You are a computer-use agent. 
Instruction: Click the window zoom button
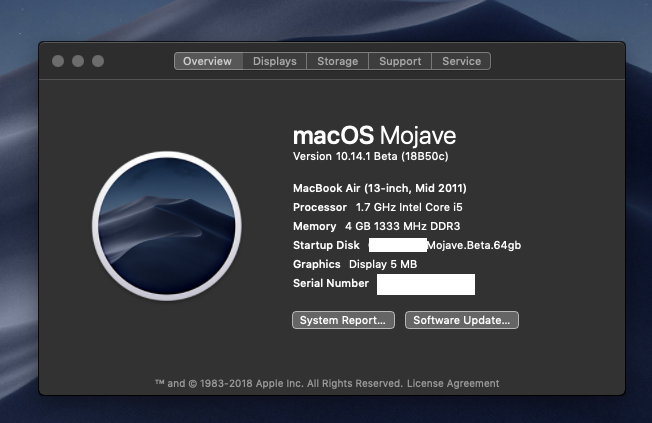point(98,61)
